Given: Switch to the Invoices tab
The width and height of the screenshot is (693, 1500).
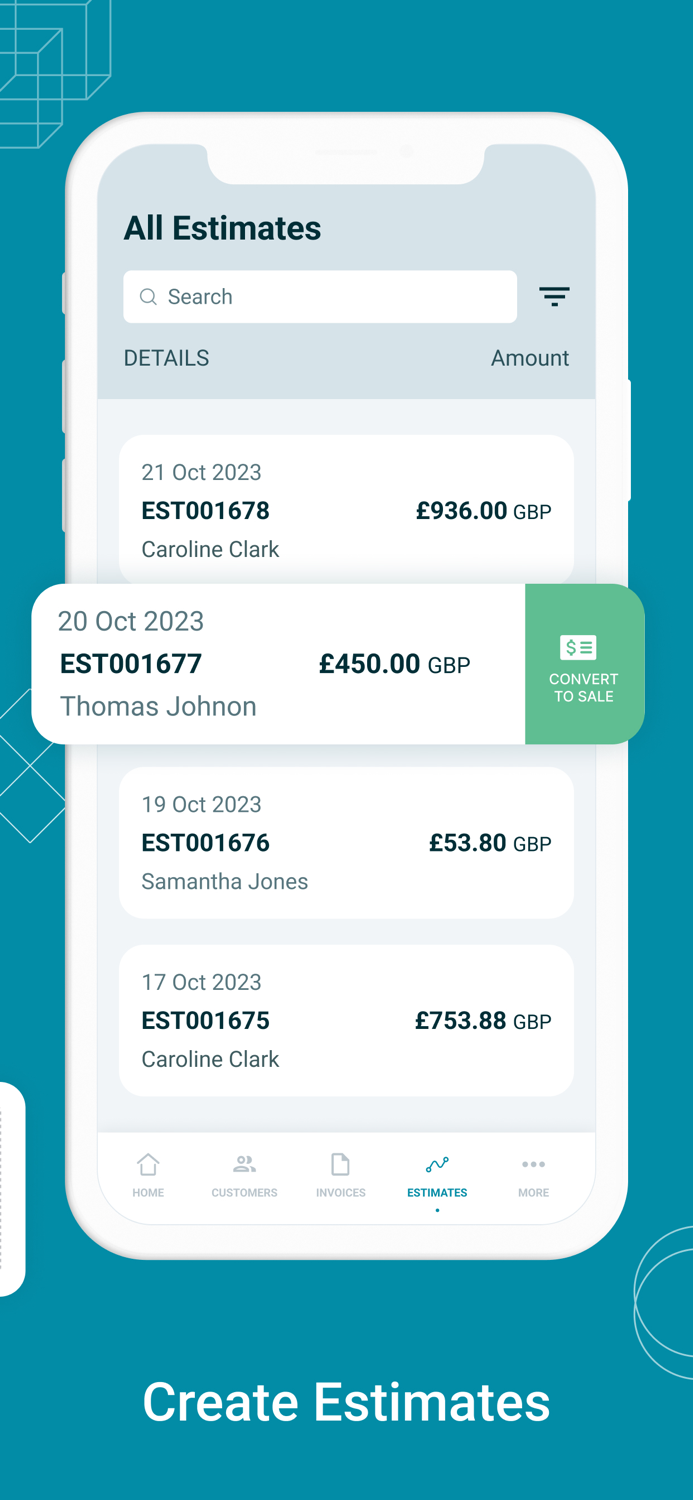Looking at the screenshot, I should pos(340,1176).
